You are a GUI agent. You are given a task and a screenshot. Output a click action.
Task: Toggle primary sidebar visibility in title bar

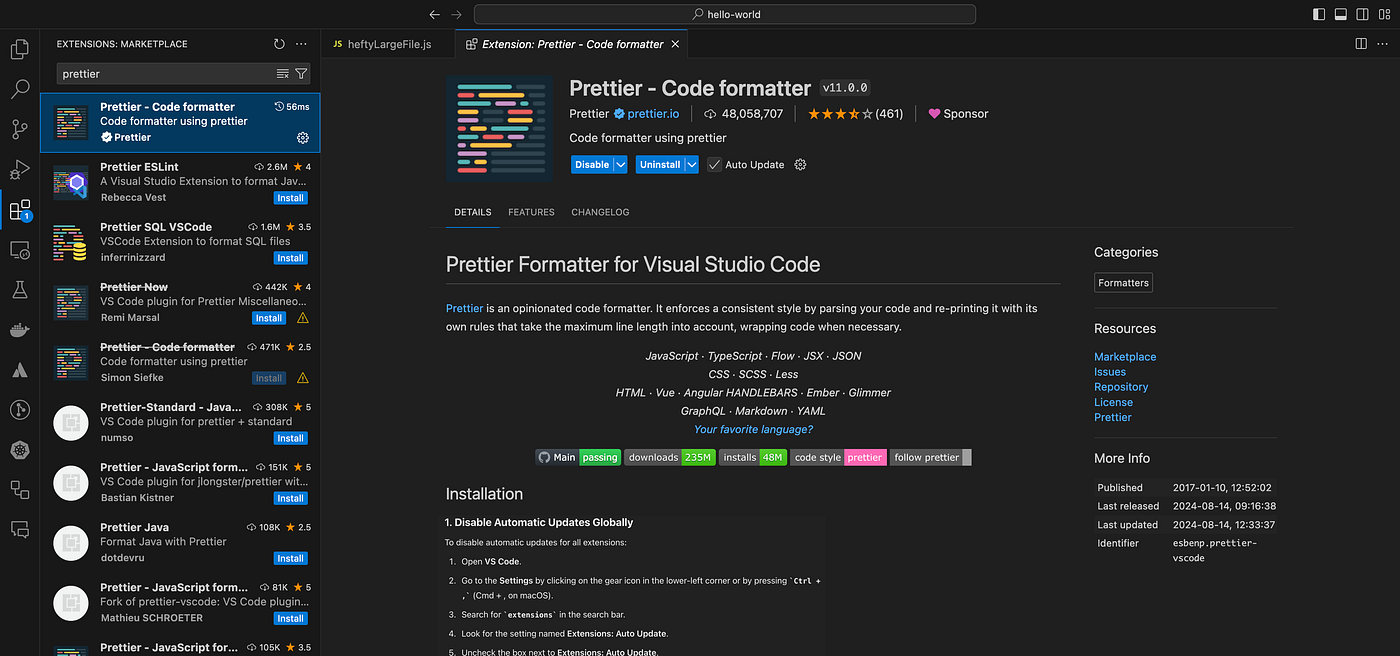[1319, 15]
